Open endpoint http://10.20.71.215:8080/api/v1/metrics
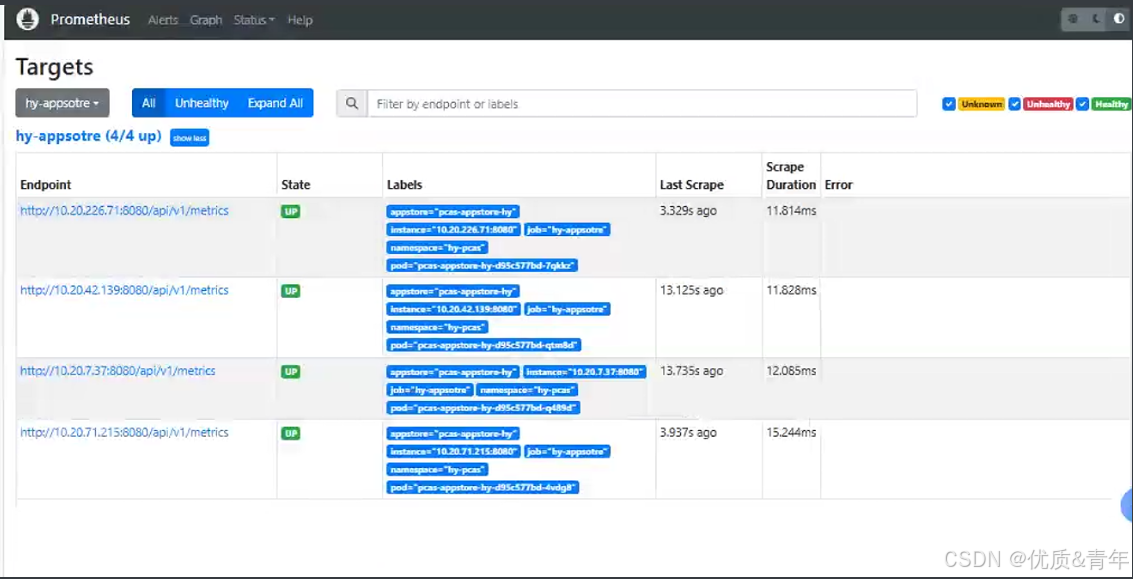 [124, 432]
